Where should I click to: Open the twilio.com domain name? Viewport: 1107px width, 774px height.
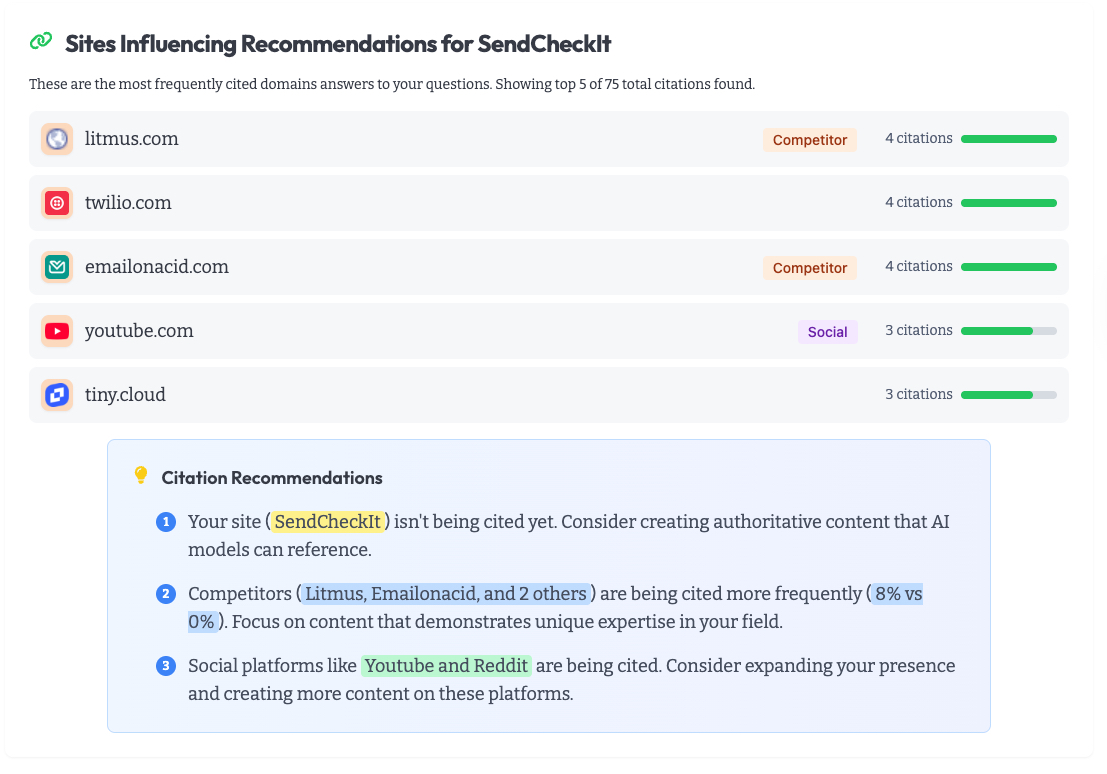pos(128,203)
